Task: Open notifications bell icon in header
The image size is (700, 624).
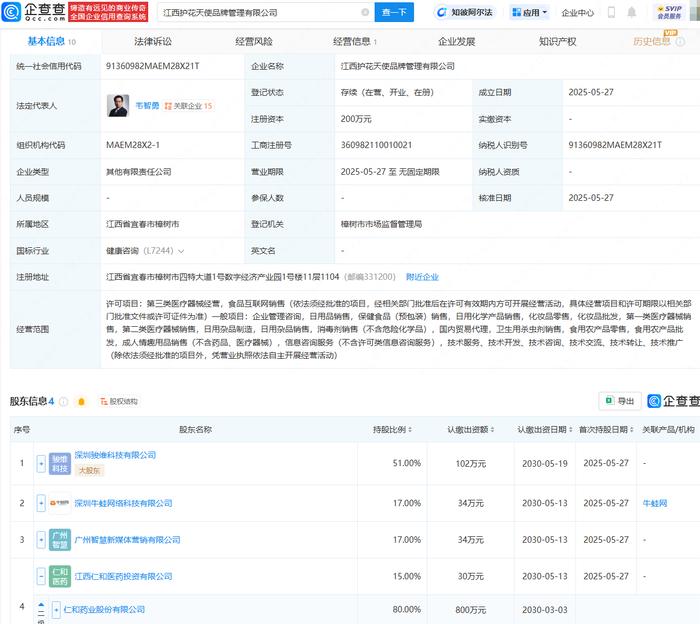Action: pyautogui.click(x=631, y=12)
